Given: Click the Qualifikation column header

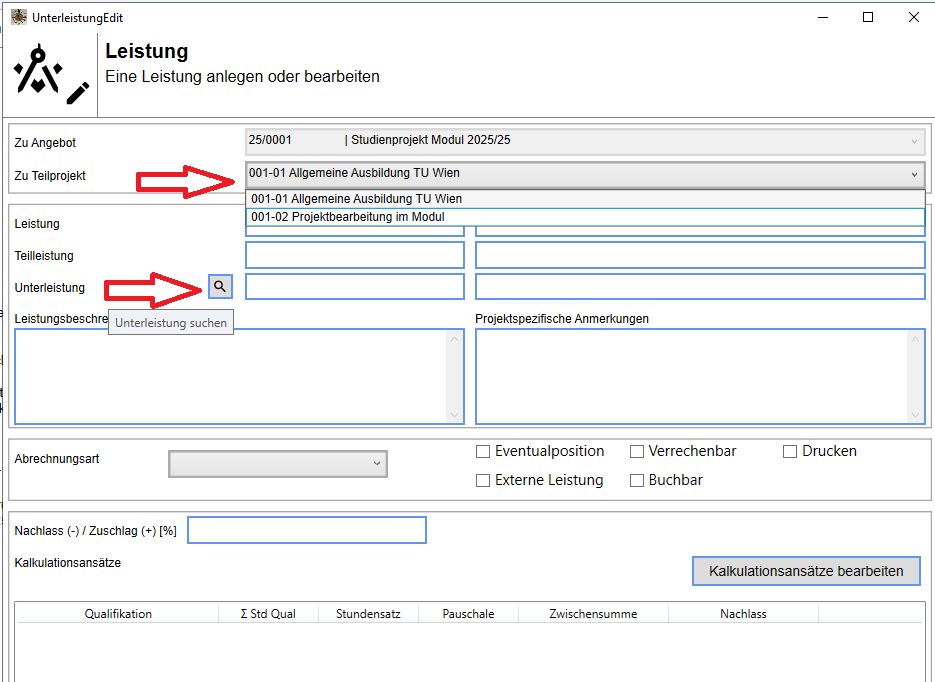Looking at the screenshot, I should tap(118, 614).
